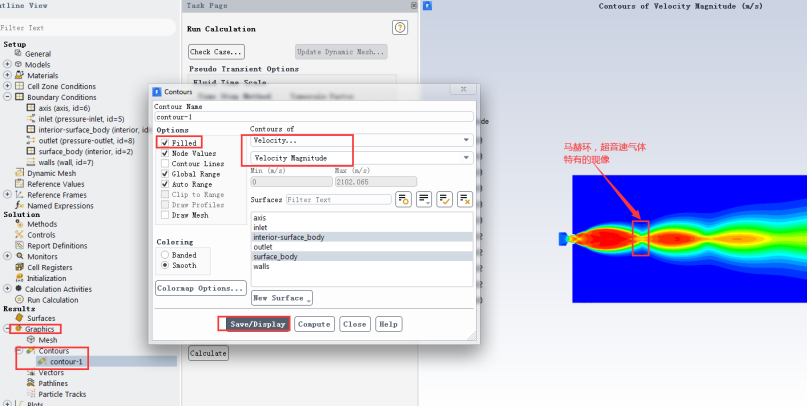The image size is (807, 406).
Task: Click the first surface filter icon button
Action: (404, 199)
